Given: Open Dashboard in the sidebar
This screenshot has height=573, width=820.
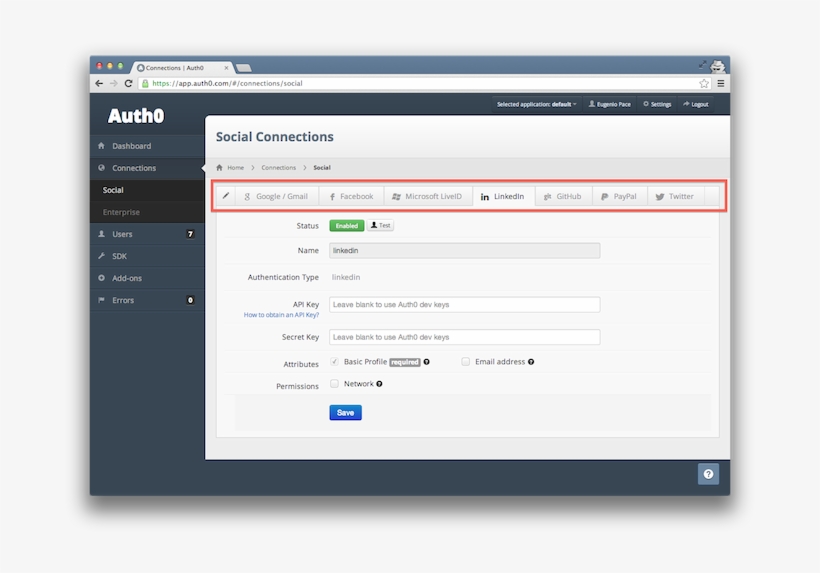Looking at the screenshot, I should coord(147,146).
